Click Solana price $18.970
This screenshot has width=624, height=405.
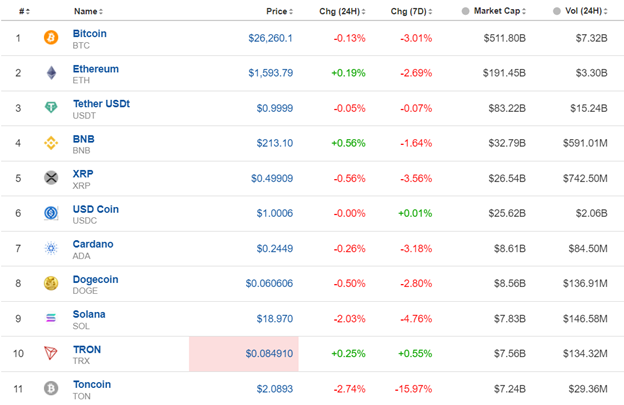click(x=275, y=319)
